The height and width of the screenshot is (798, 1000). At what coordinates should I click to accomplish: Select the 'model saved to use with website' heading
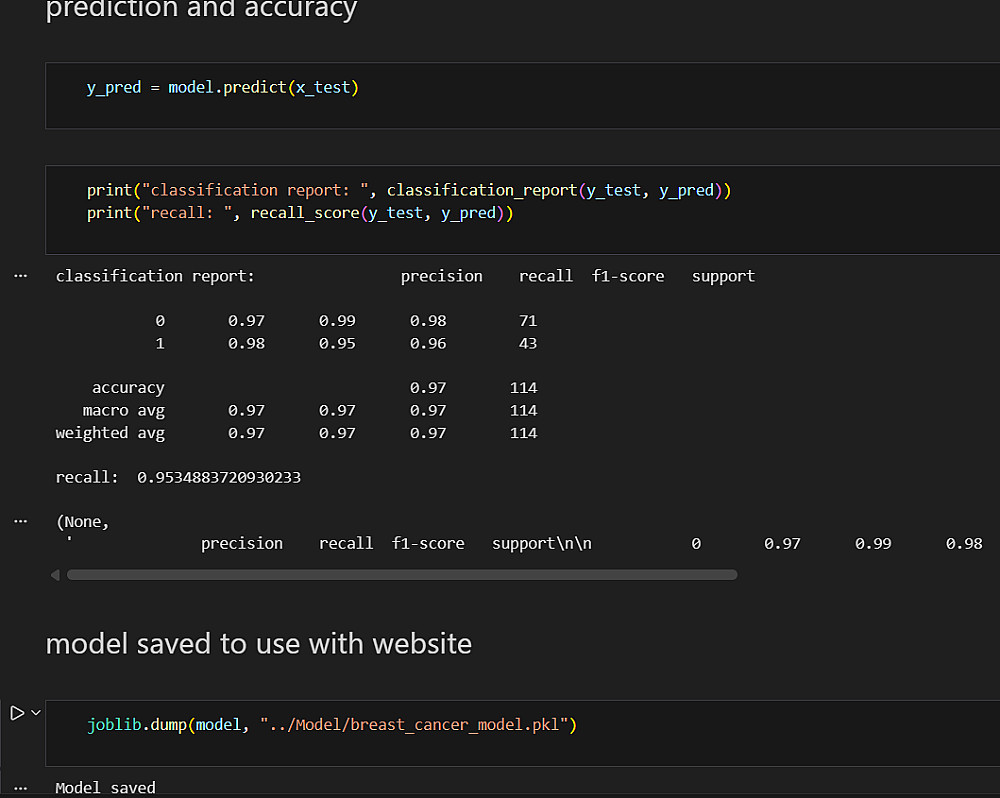pos(258,644)
